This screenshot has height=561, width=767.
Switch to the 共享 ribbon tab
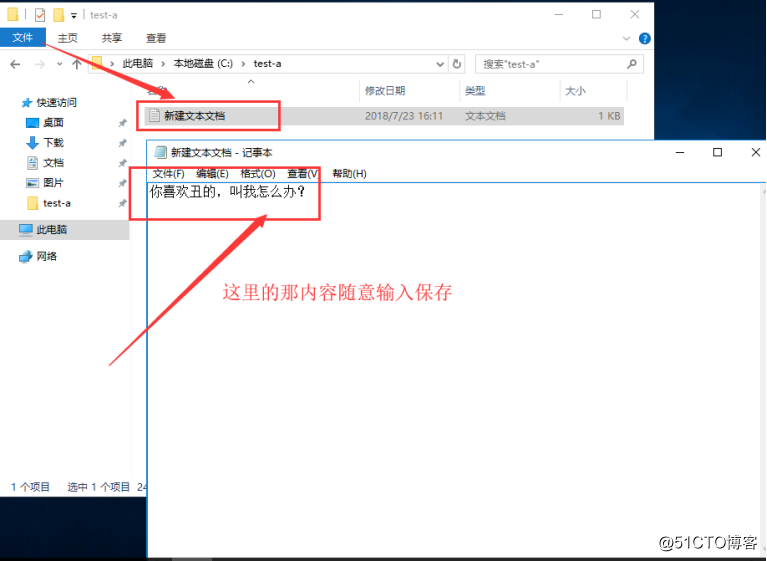[x=112, y=38]
